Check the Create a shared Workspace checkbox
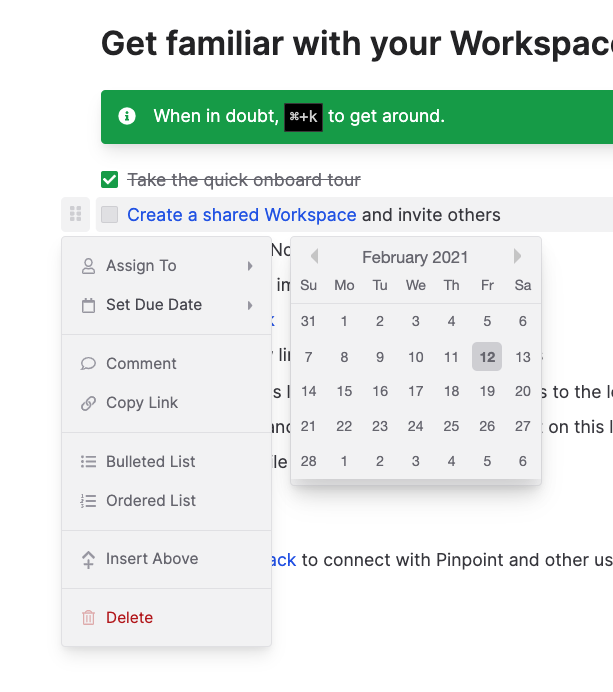 (x=110, y=215)
